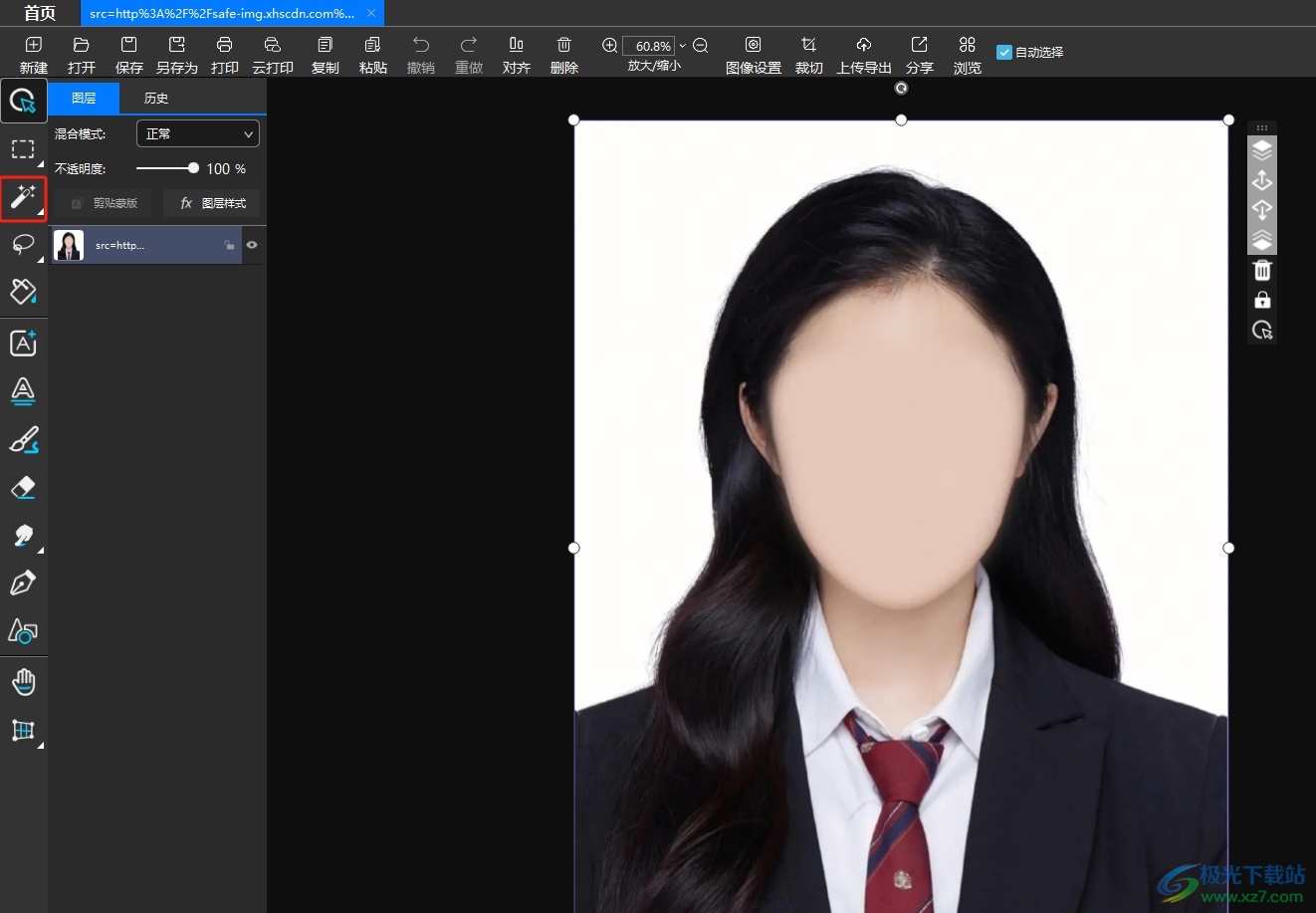The height and width of the screenshot is (913, 1316).
Task: Select the move/selection cursor tool
Action: click(x=23, y=101)
